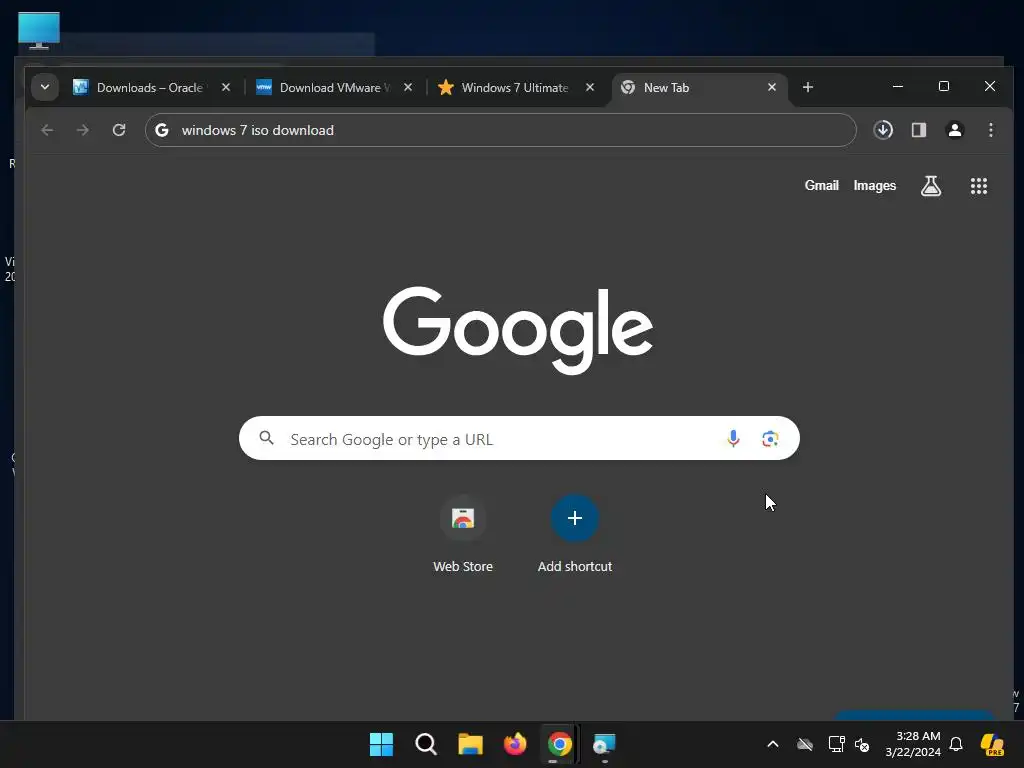Reload the current page
The image size is (1024, 768).
point(119,130)
